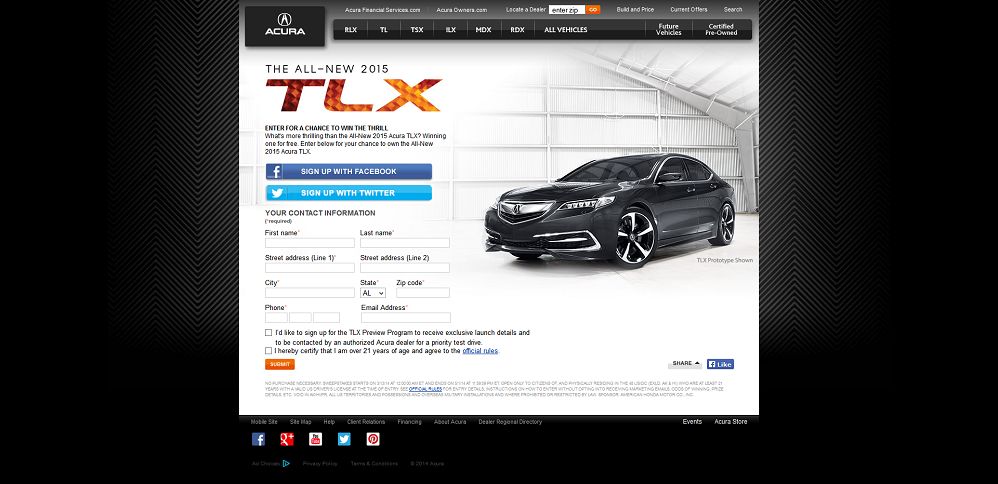Screen dimensions: 998x484
Task: Click the Facebook Like button
Action: coord(720,364)
